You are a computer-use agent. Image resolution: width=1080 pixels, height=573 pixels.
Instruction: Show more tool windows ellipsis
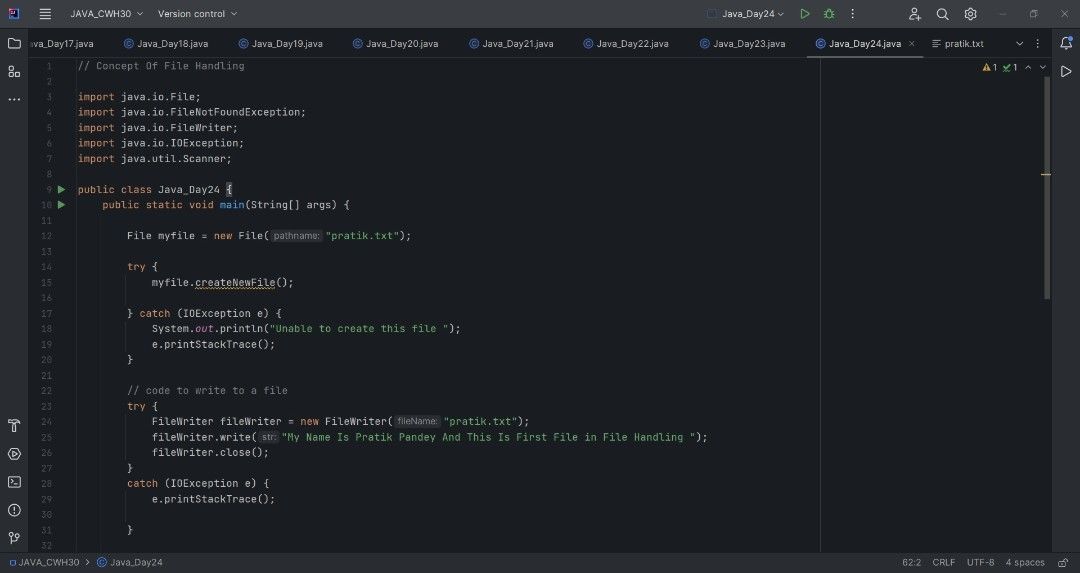14,99
